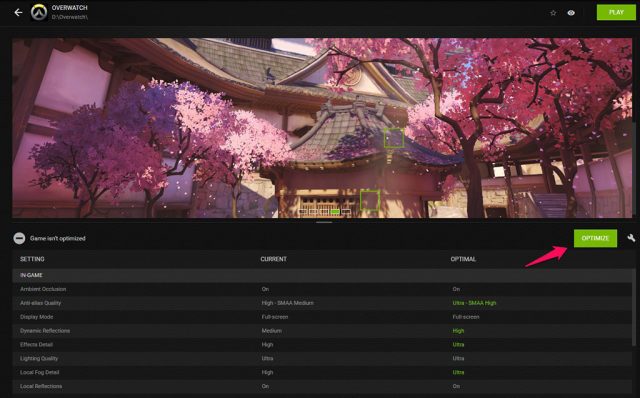Click the SETTING column header

[x=32, y=259]
